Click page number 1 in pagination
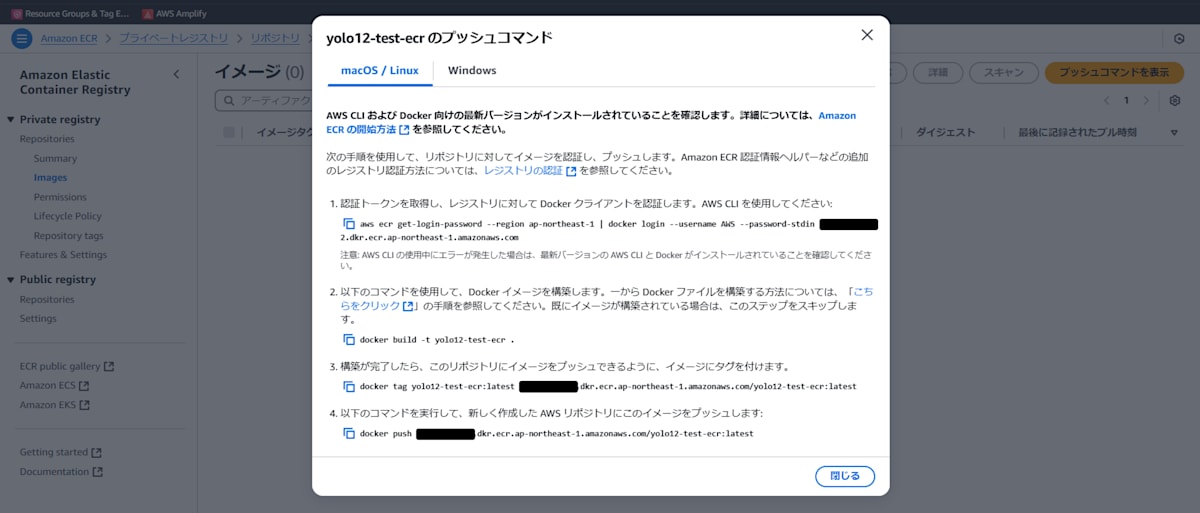Screen dimensions: 1200x513 click(1126, 101)
